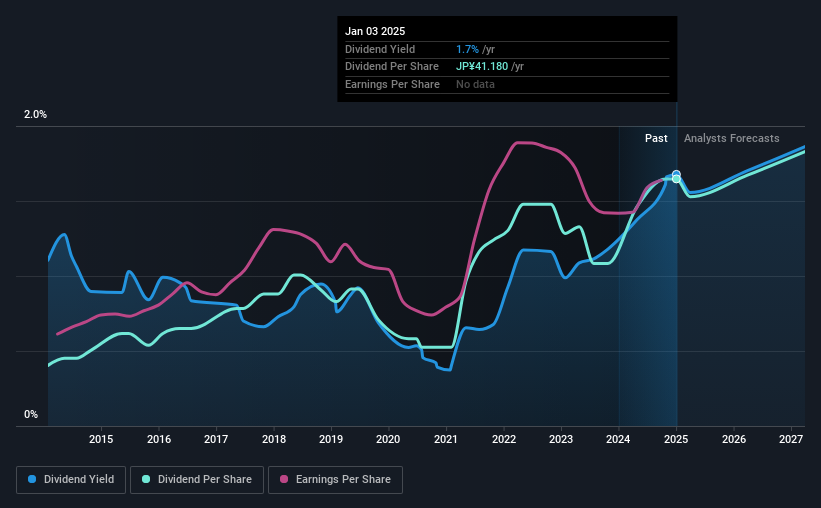The height and width of the screenshot is (508, 821).
Task: Click the 2021 x-axis label
Action: pyautogui.click(x=446, y=439)
